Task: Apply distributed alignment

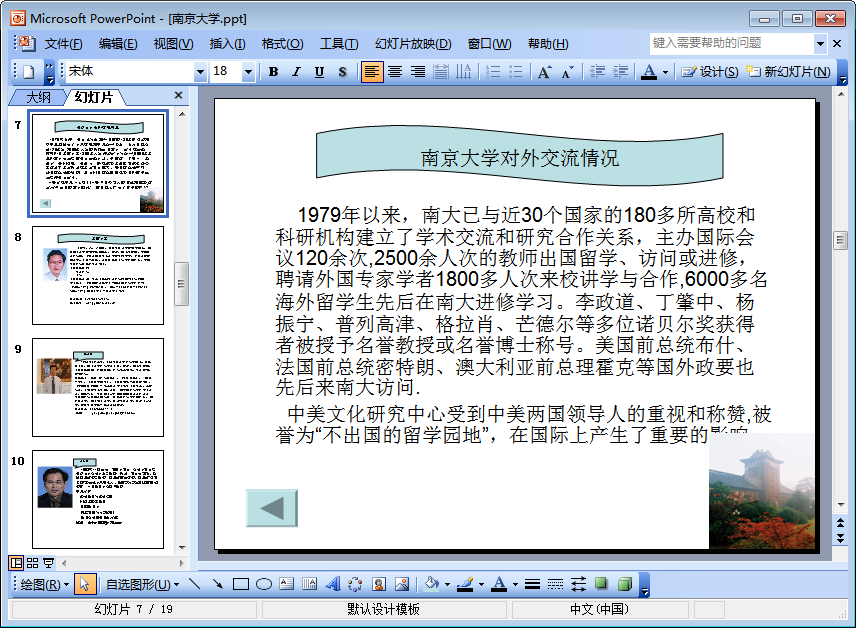Action: tap(441, 72)
